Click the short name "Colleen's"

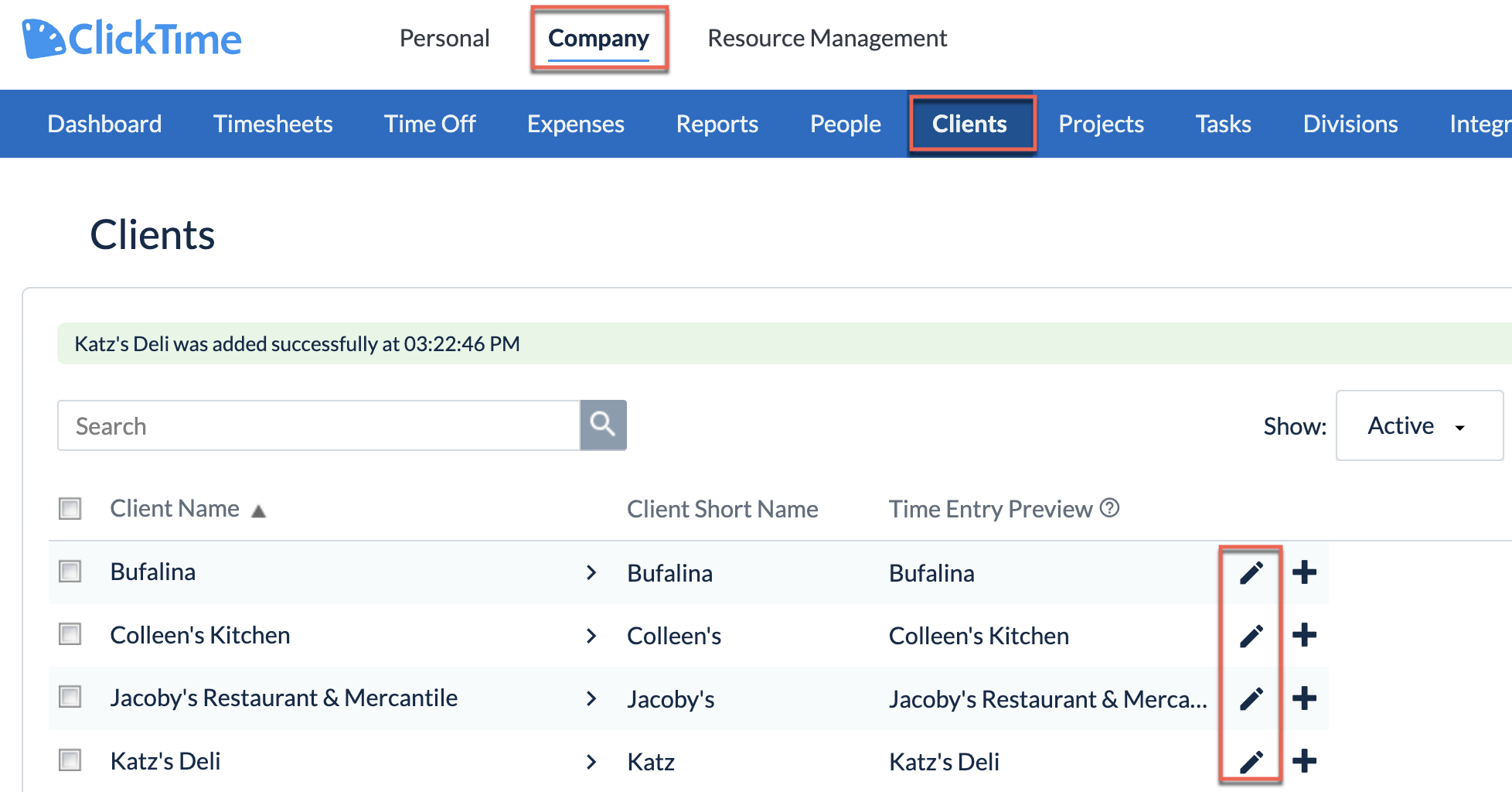click(x=674, y=636)
